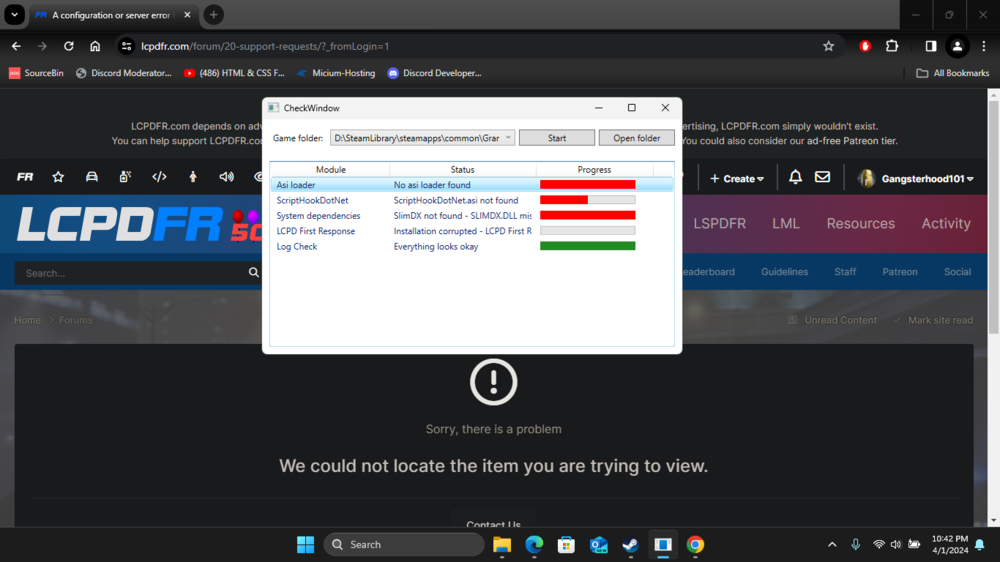Open Chrome extensions puzzle icon
Viewport: 1000px width, 562px height.
(892, 46)
